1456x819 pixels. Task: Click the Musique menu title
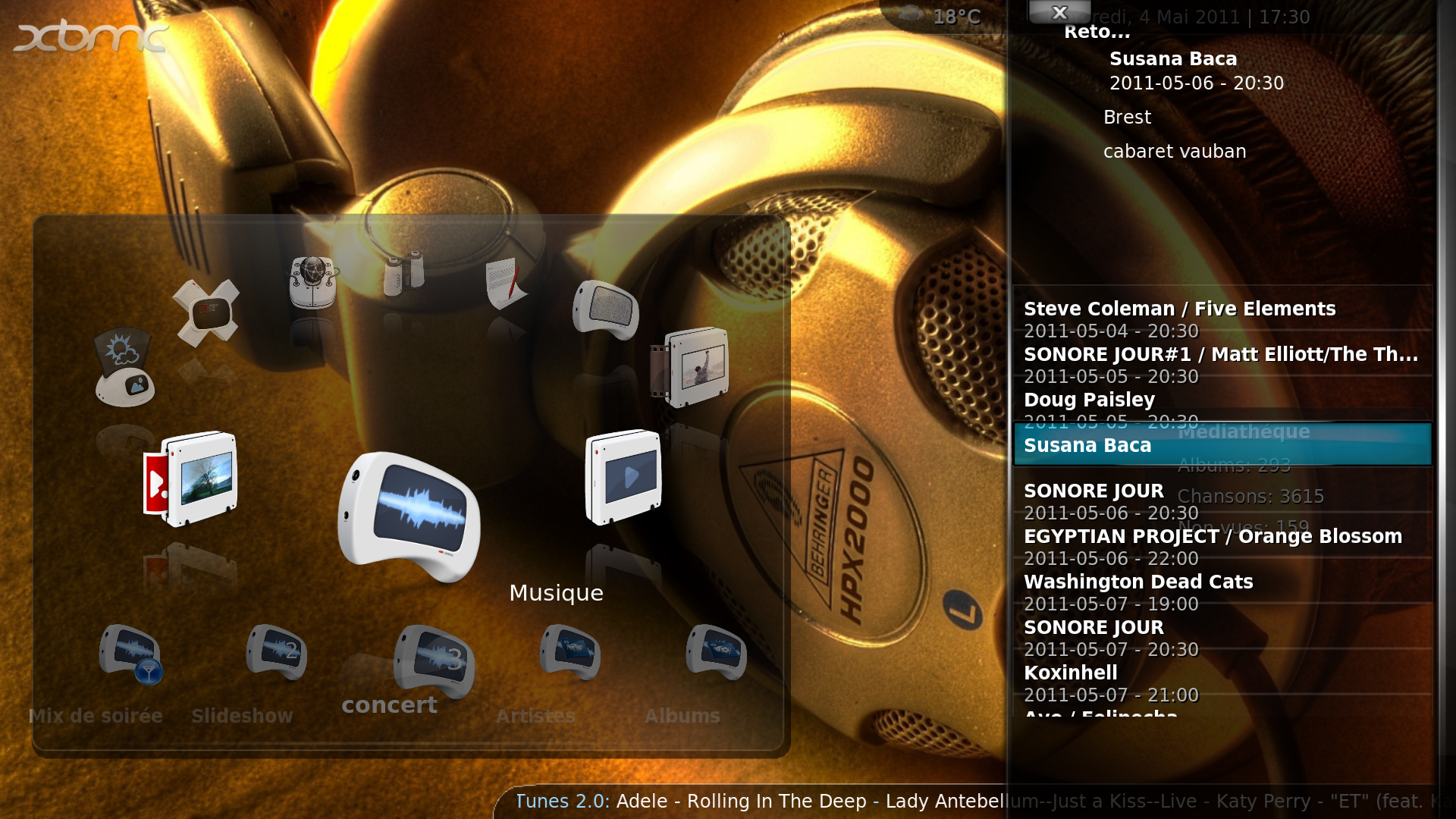pyautogui.click(x=556, y=593)
